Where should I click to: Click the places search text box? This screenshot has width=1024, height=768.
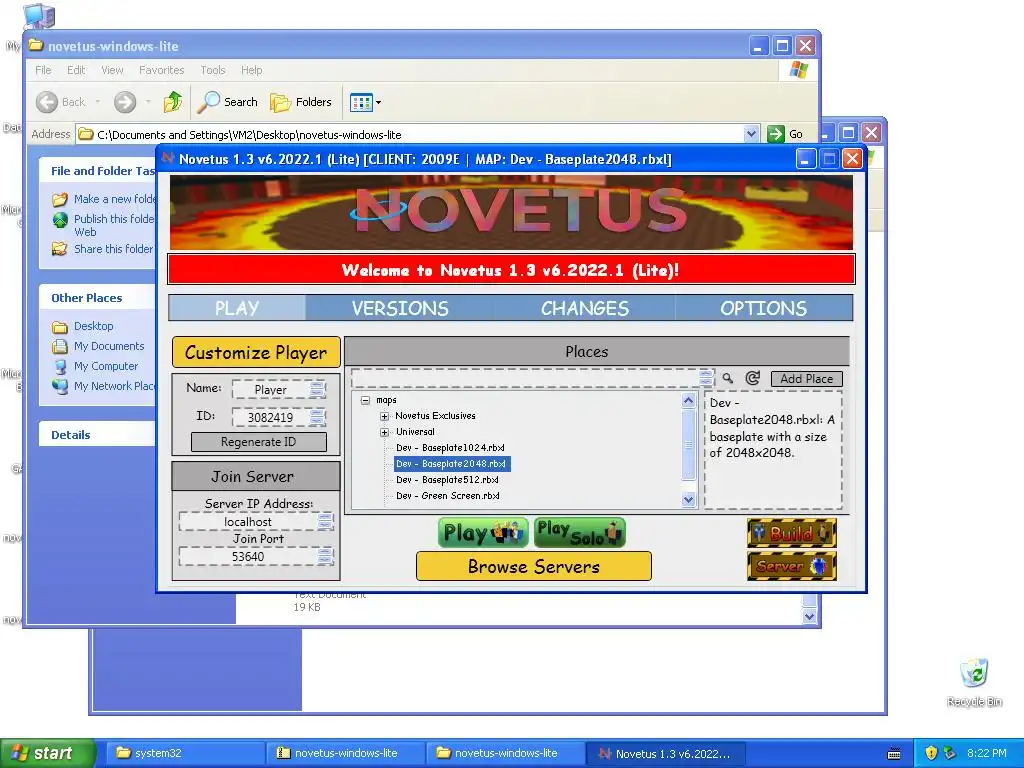click(532, 378)
